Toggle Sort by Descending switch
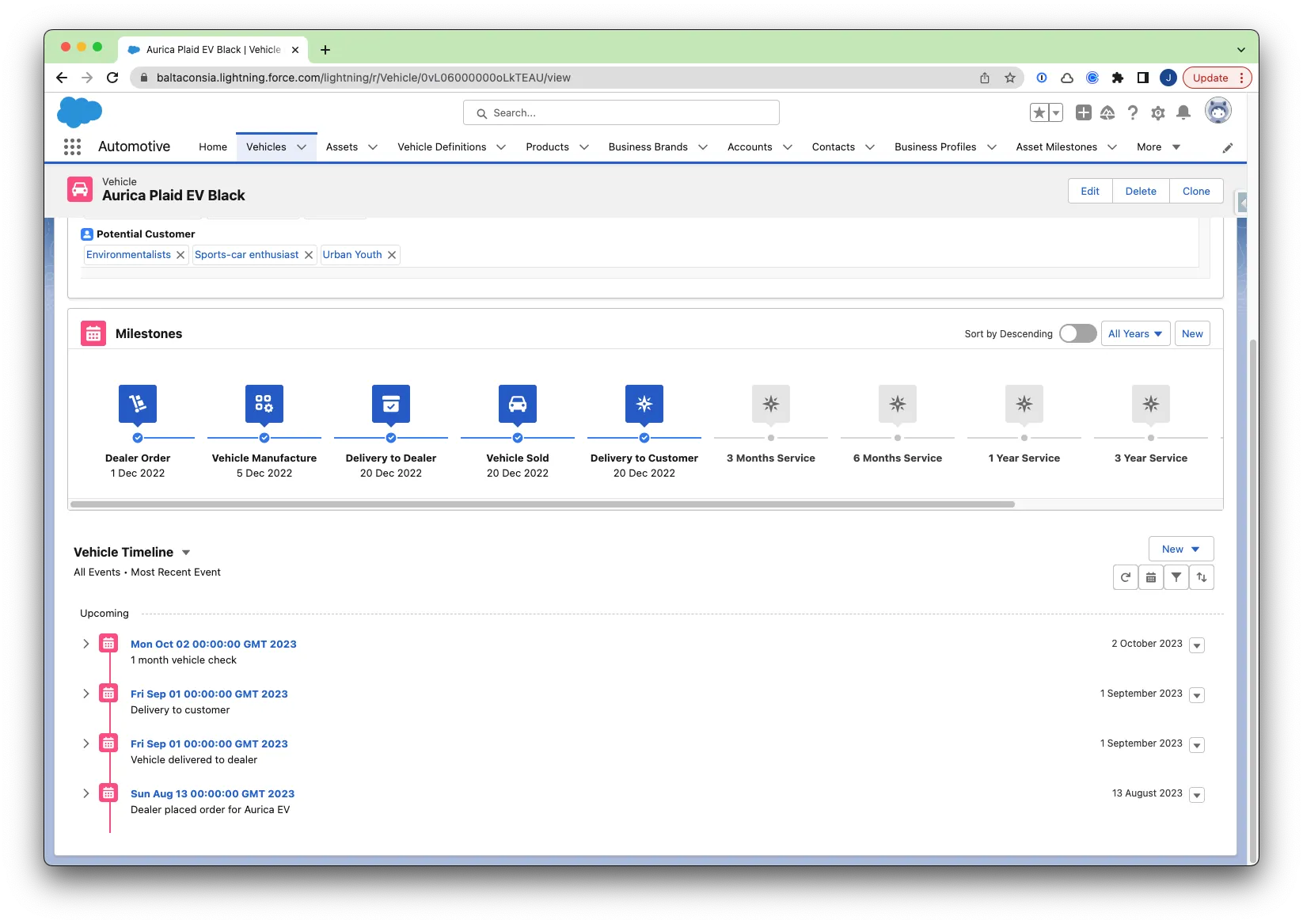Viewport: 1303px width, 924px height. click(x=1077, y=333)
